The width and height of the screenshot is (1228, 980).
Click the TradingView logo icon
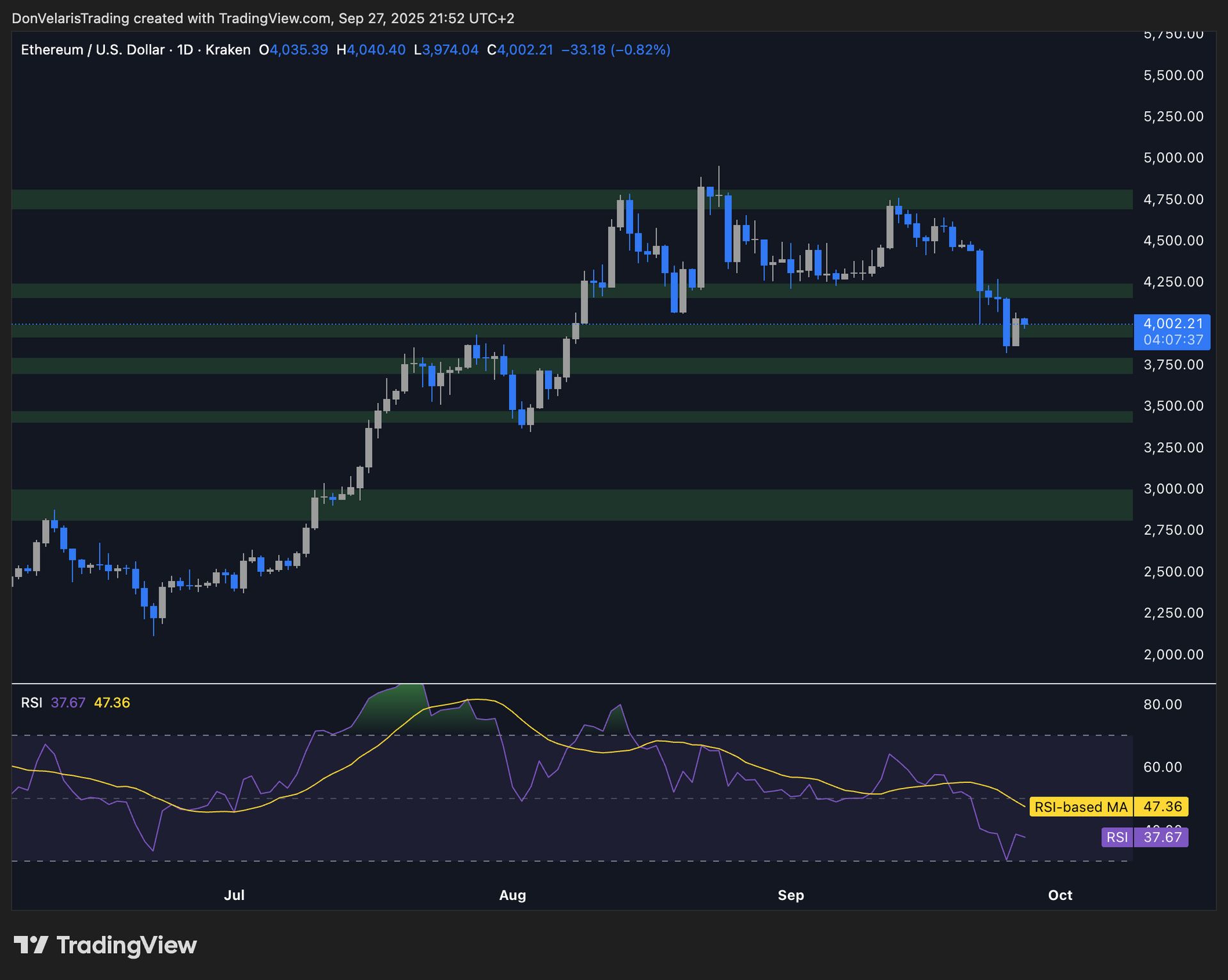click(x=31, y=945)
